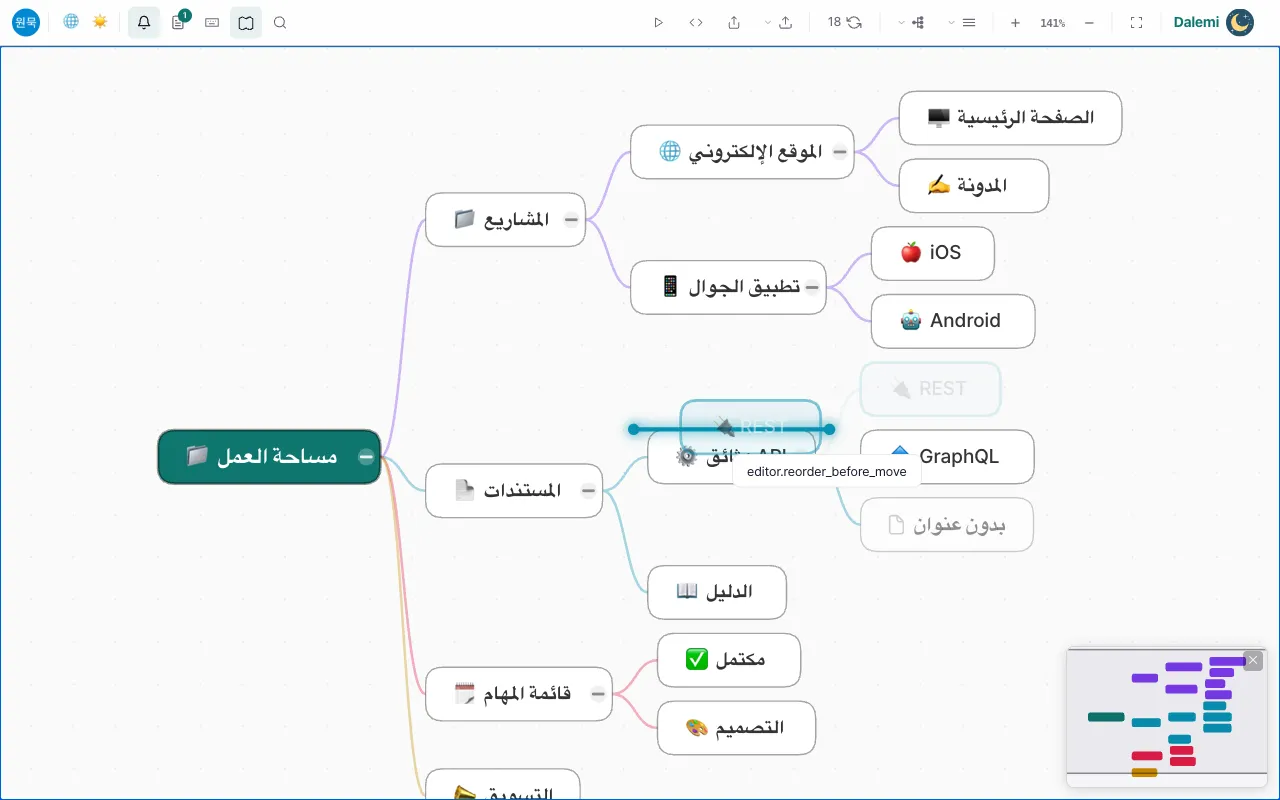
Task: Open the export options dropdown arrow
Action: [x=768, y=22]
